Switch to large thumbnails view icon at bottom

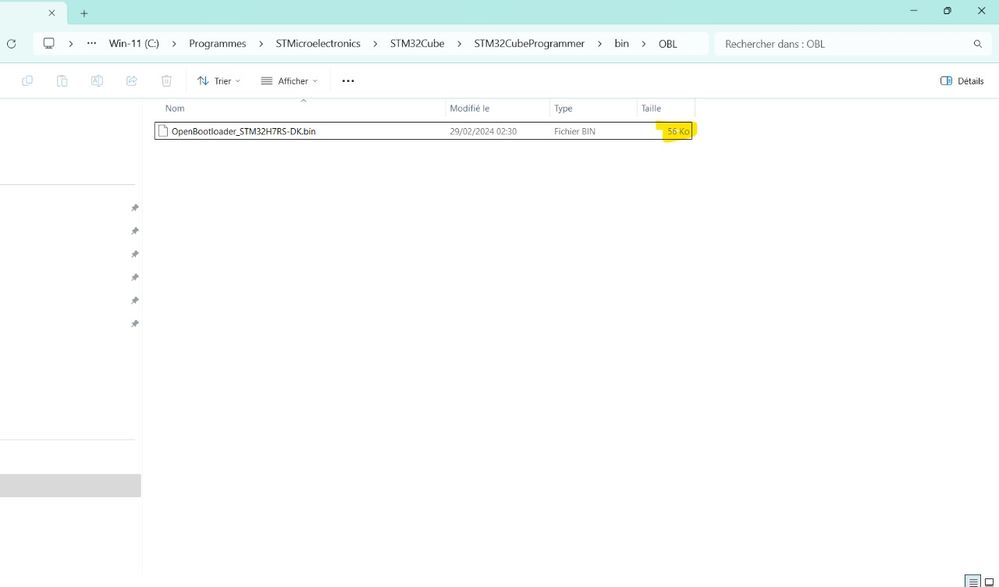[x=989, y=581]
